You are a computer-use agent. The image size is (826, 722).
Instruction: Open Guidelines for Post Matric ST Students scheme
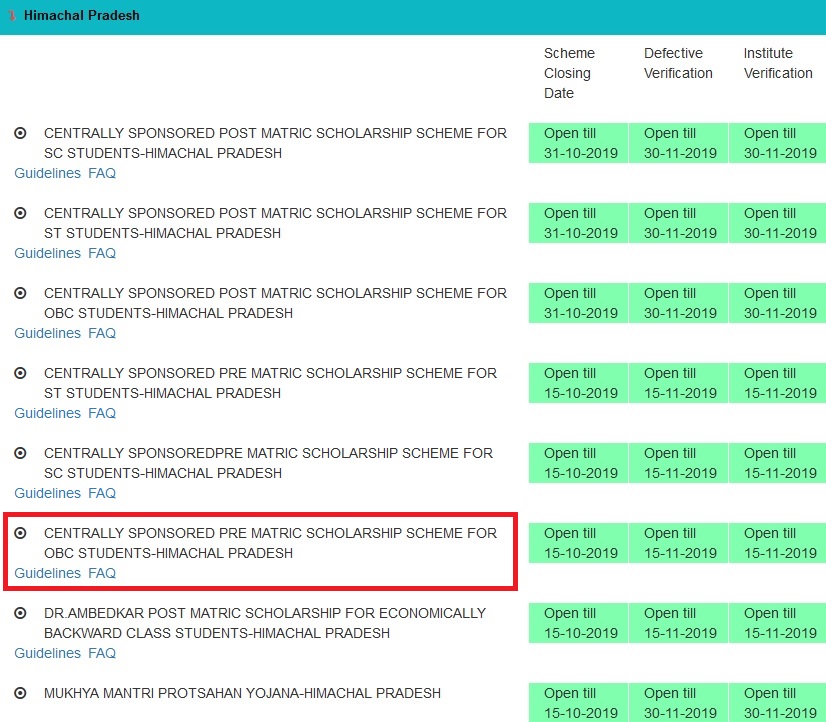(x=47, y=253)
